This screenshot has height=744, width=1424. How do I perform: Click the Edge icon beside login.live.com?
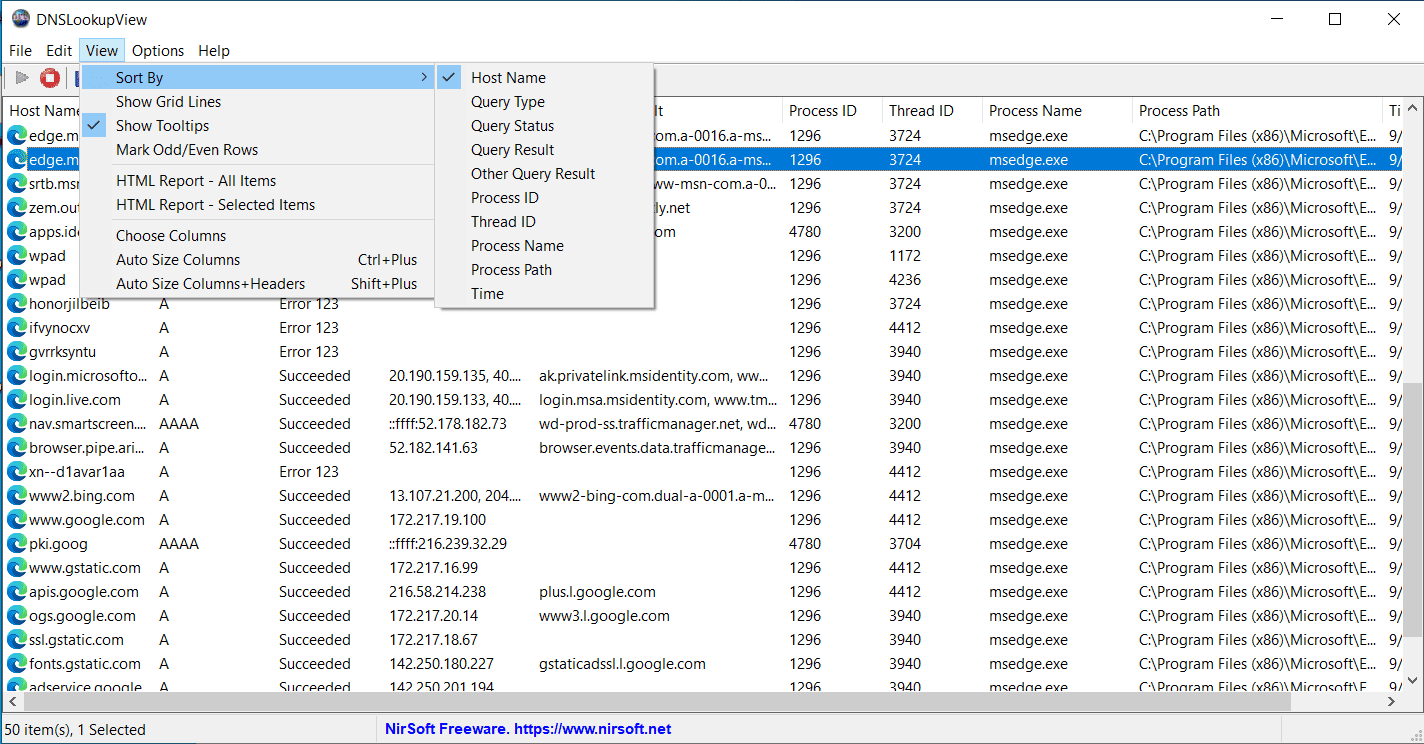(x=17, y=400)
